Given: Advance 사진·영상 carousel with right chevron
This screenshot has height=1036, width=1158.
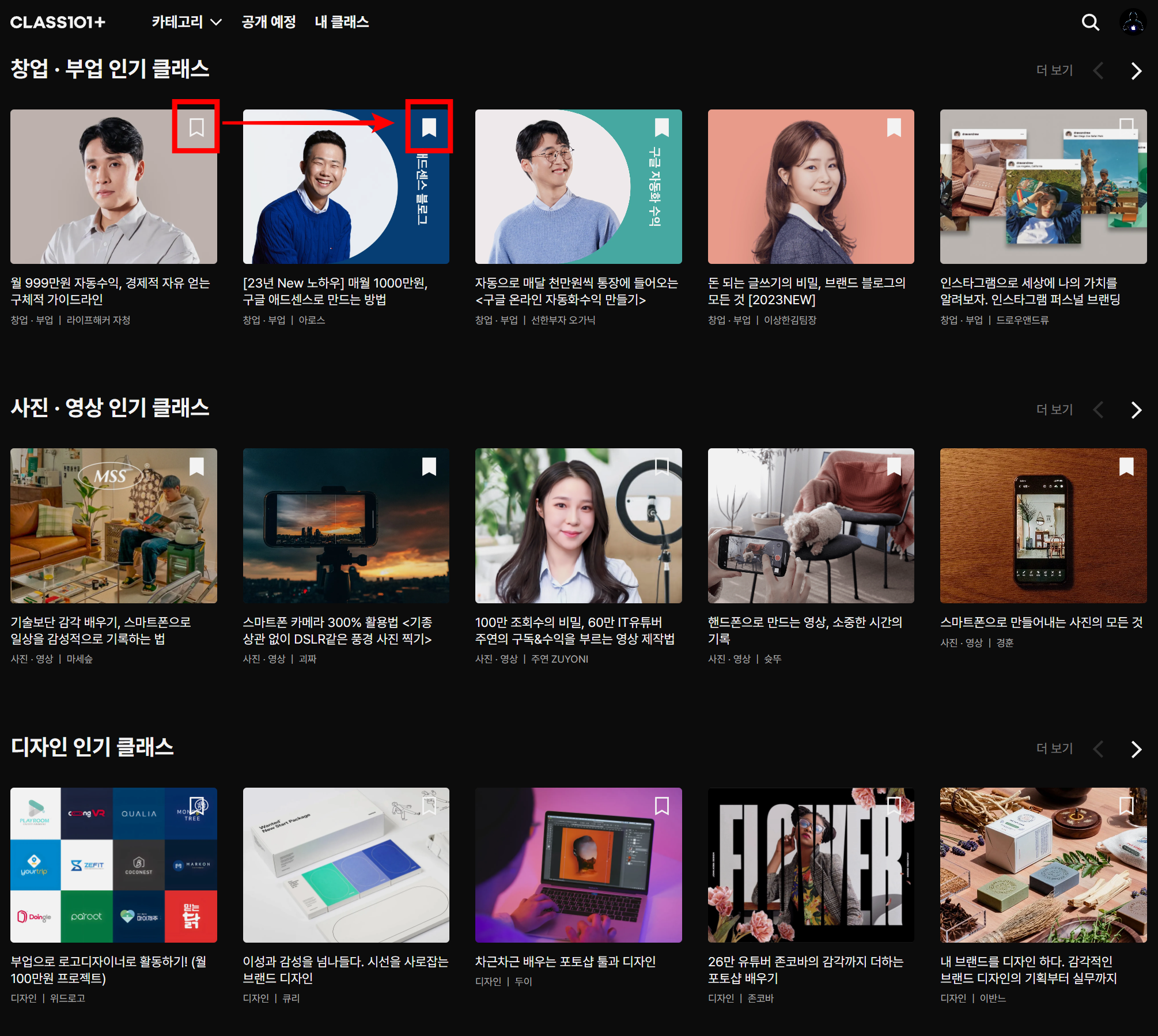Looking at the screenshot, I should pos(1136,410).
